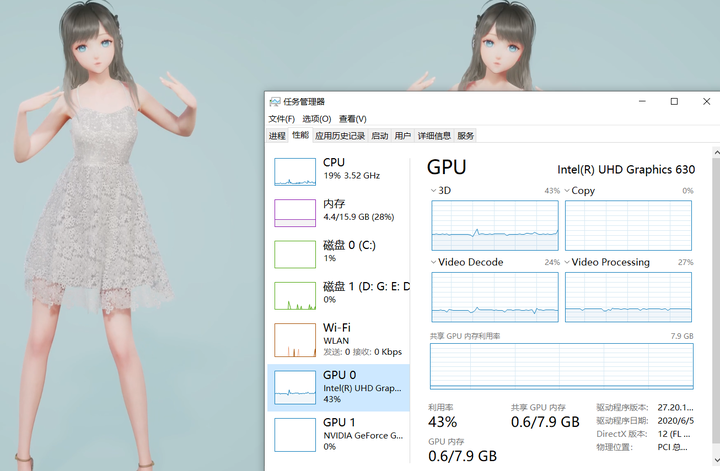The image size is (720, 471).
Task: Click the Copy engine graph
Action: (x=628, y=225)
